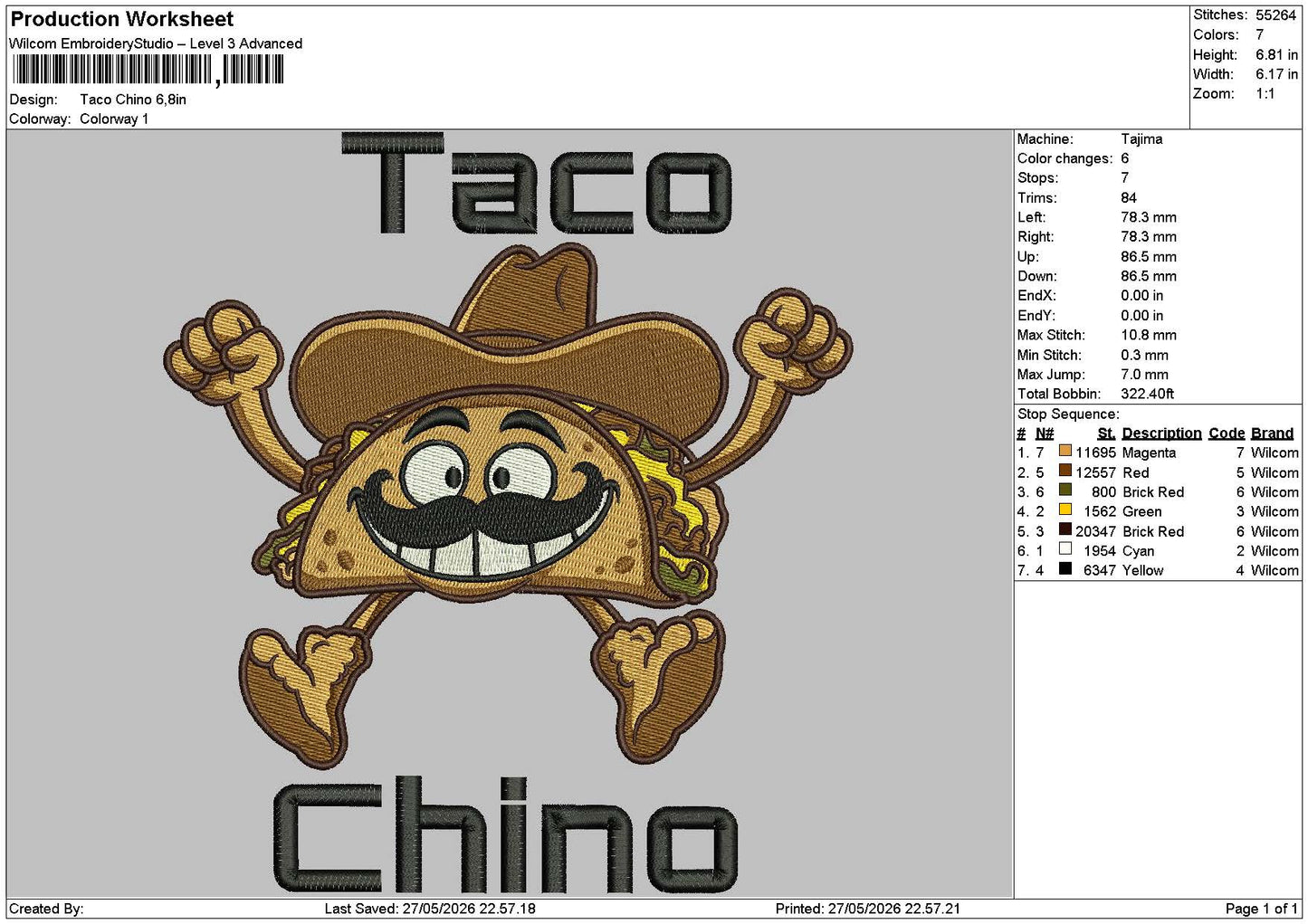Click the 'Magenta' description in row 1
Screen dimensions: 1308x924
pyautogui.click(x=1149, y=452)
